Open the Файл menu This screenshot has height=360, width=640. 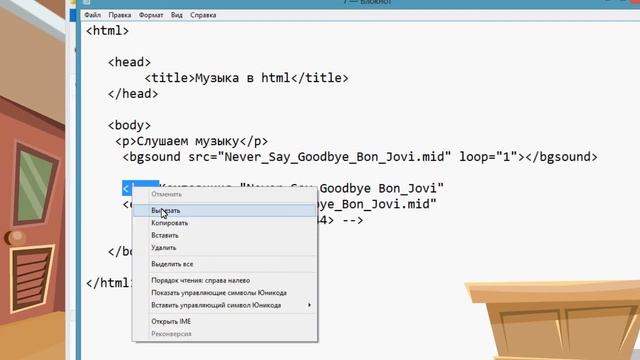(92, 15)
